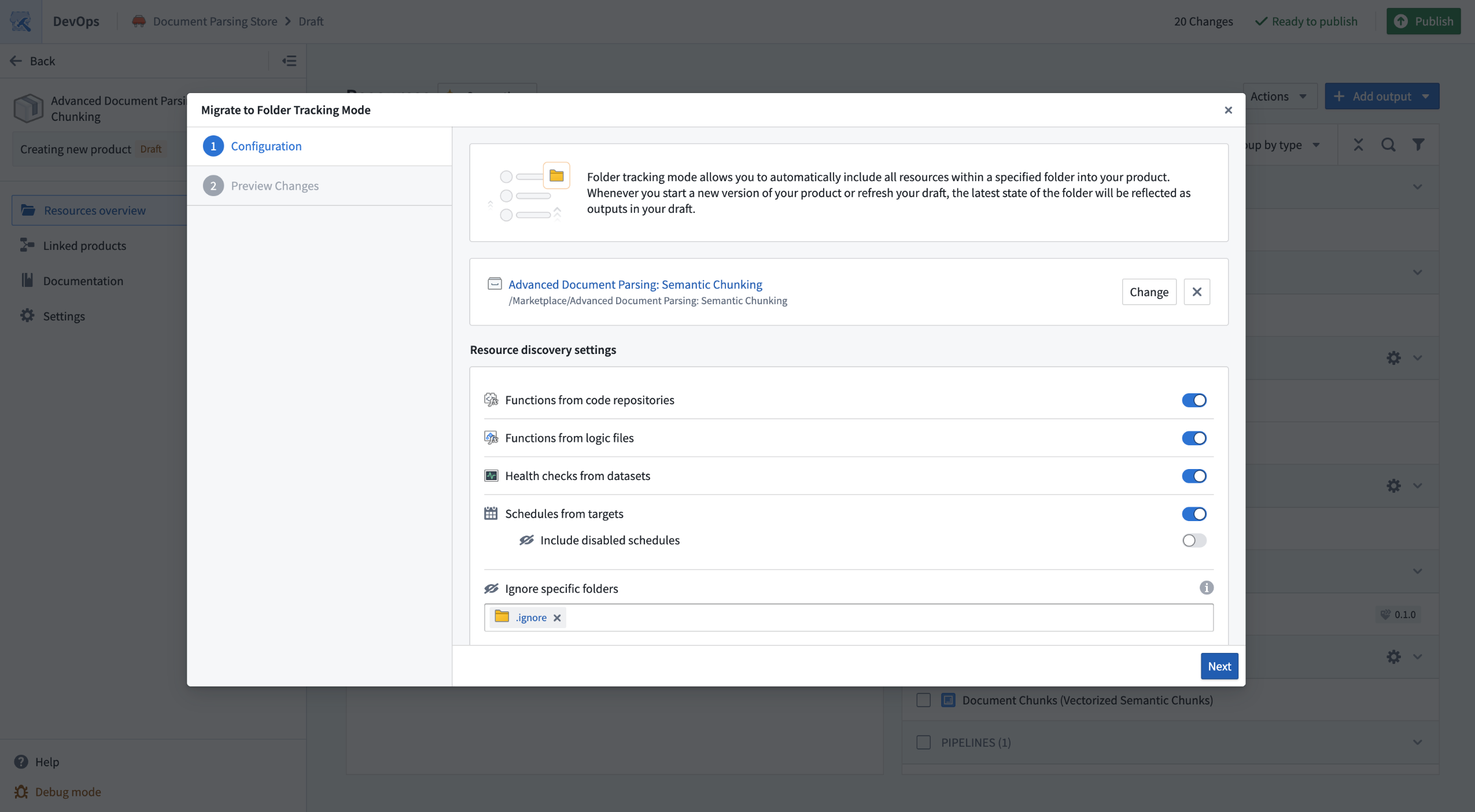The height and width of the screenshot is (812, 1475).
Task: Collapse the PIPELINES section chevron
Action: tap(1418, 742)
